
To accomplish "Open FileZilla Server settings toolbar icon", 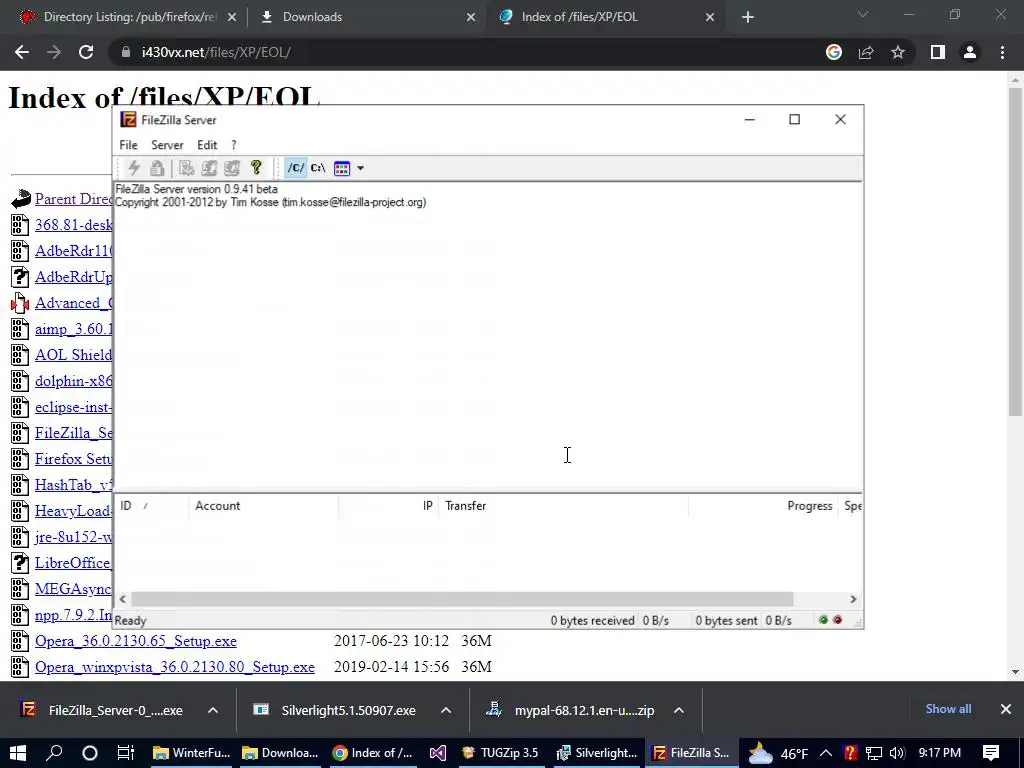I will pos(187,168).
